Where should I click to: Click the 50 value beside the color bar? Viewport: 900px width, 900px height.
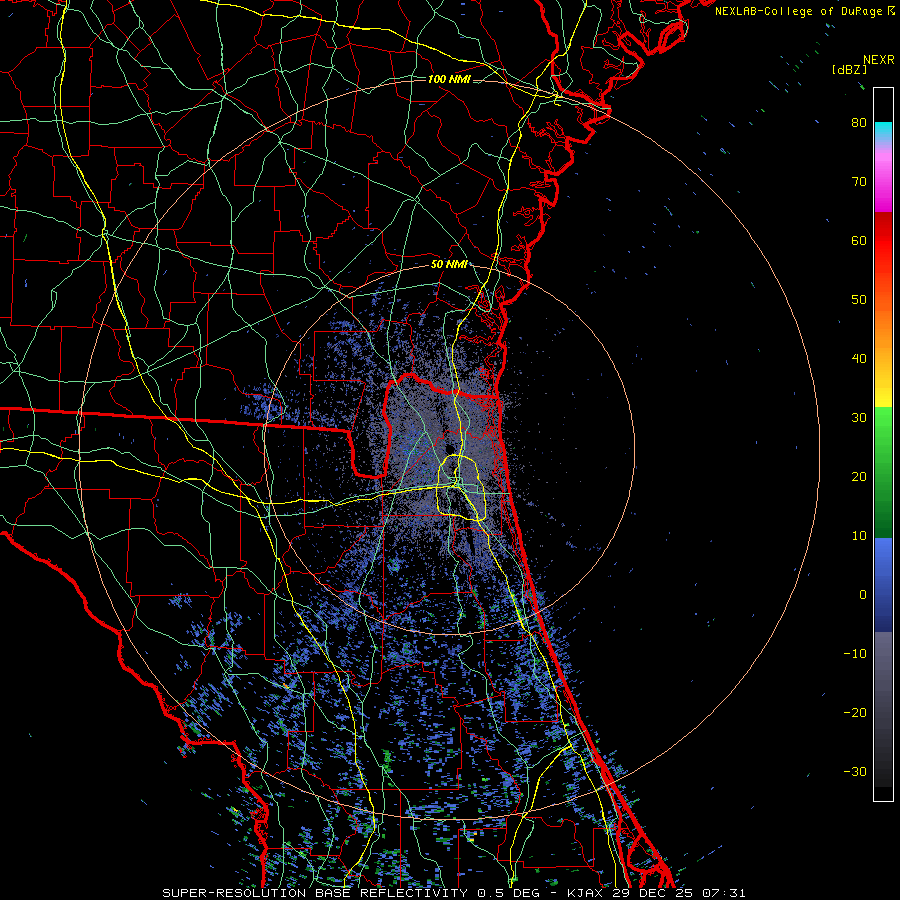coord(859,300)
